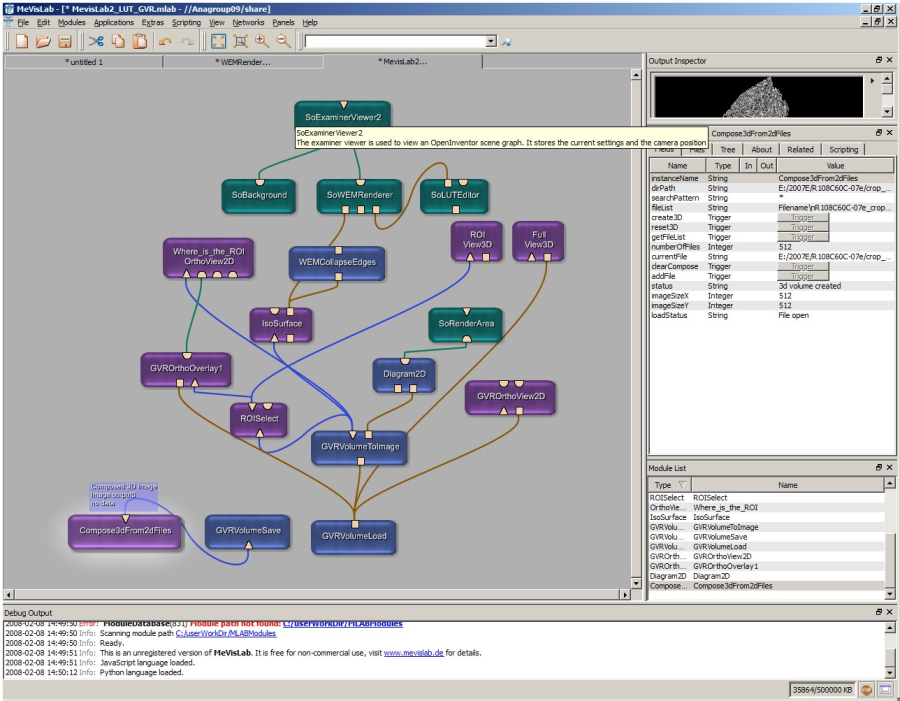900x701 pixels.
Task: Click inside the module search input field
Action: (x=395, y=41)
